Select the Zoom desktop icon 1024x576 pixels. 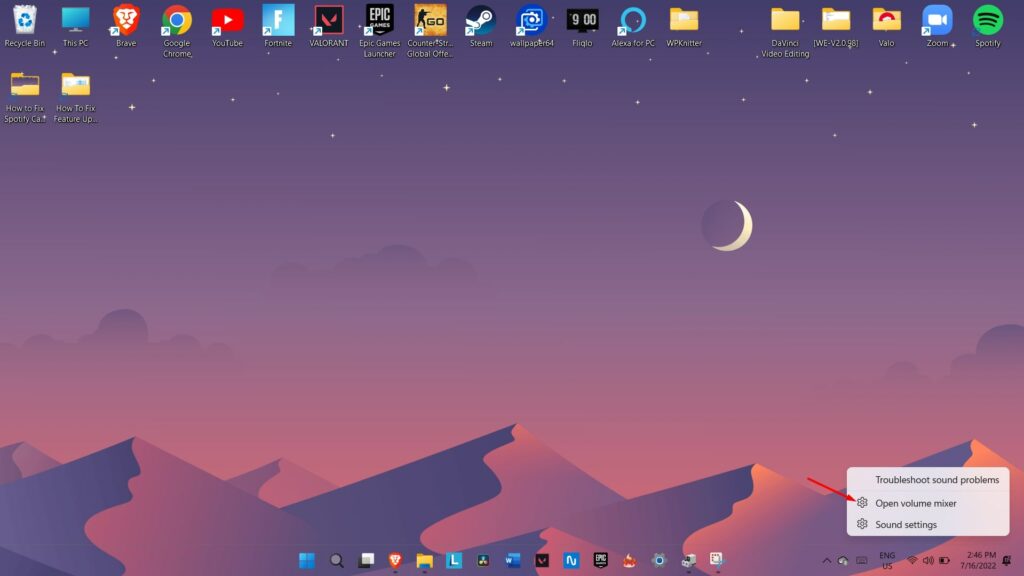click(x=937, y=20)
